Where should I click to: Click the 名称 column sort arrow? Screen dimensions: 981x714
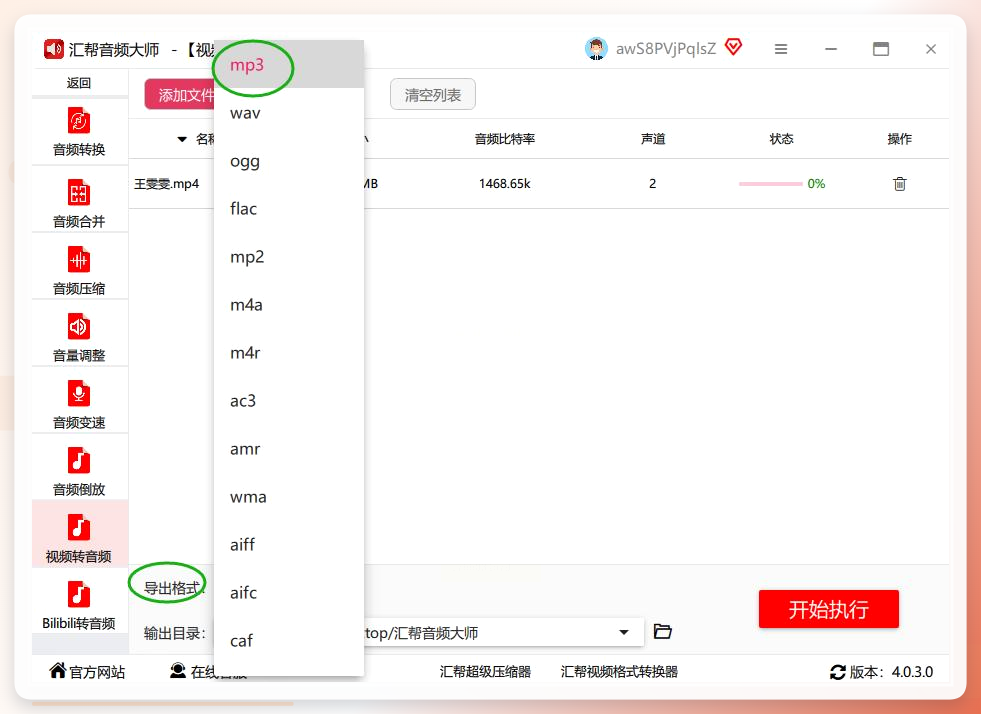[x=182, y=139]
